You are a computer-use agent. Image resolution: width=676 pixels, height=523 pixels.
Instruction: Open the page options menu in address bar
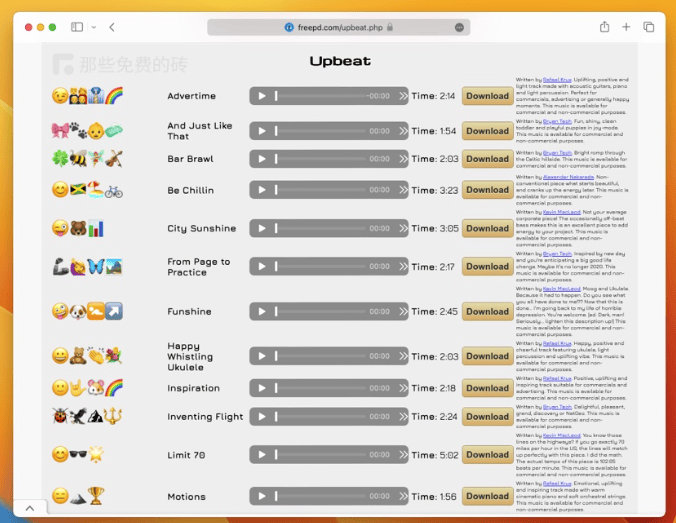(x=459, y=27)
